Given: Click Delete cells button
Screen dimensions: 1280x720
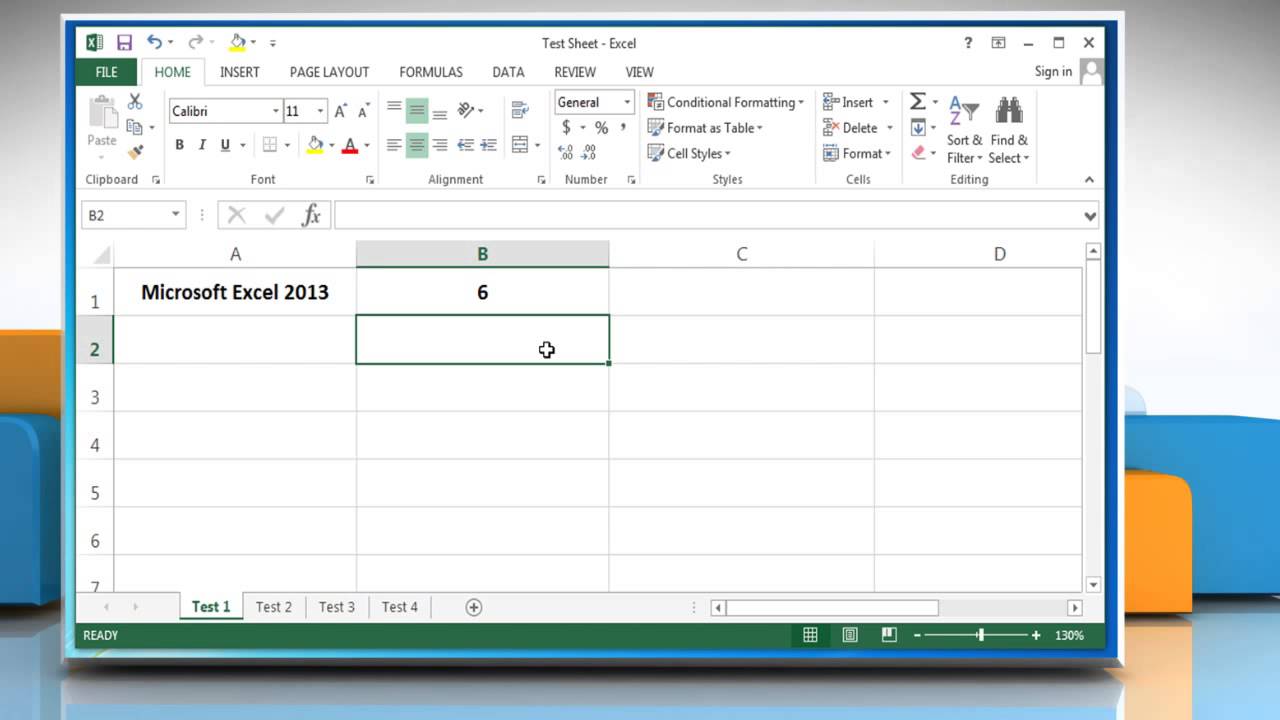Looking at the screenshot, I should click(850, 128).
